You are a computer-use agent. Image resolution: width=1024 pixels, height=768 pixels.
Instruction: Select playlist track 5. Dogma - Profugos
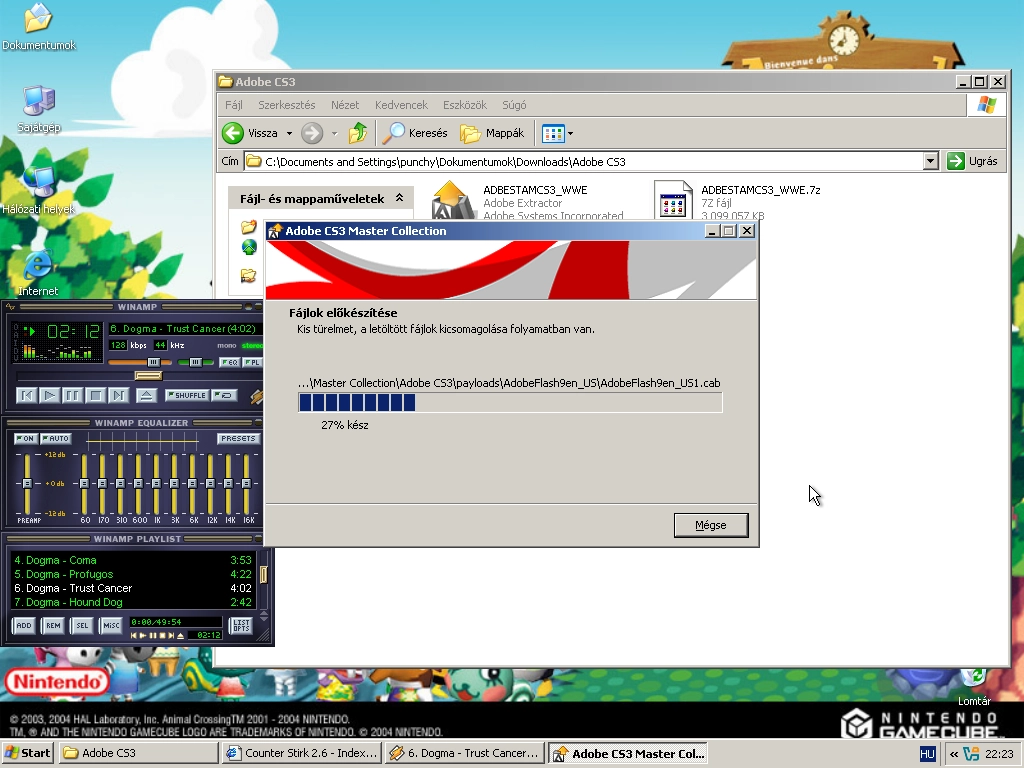(133, 574)
